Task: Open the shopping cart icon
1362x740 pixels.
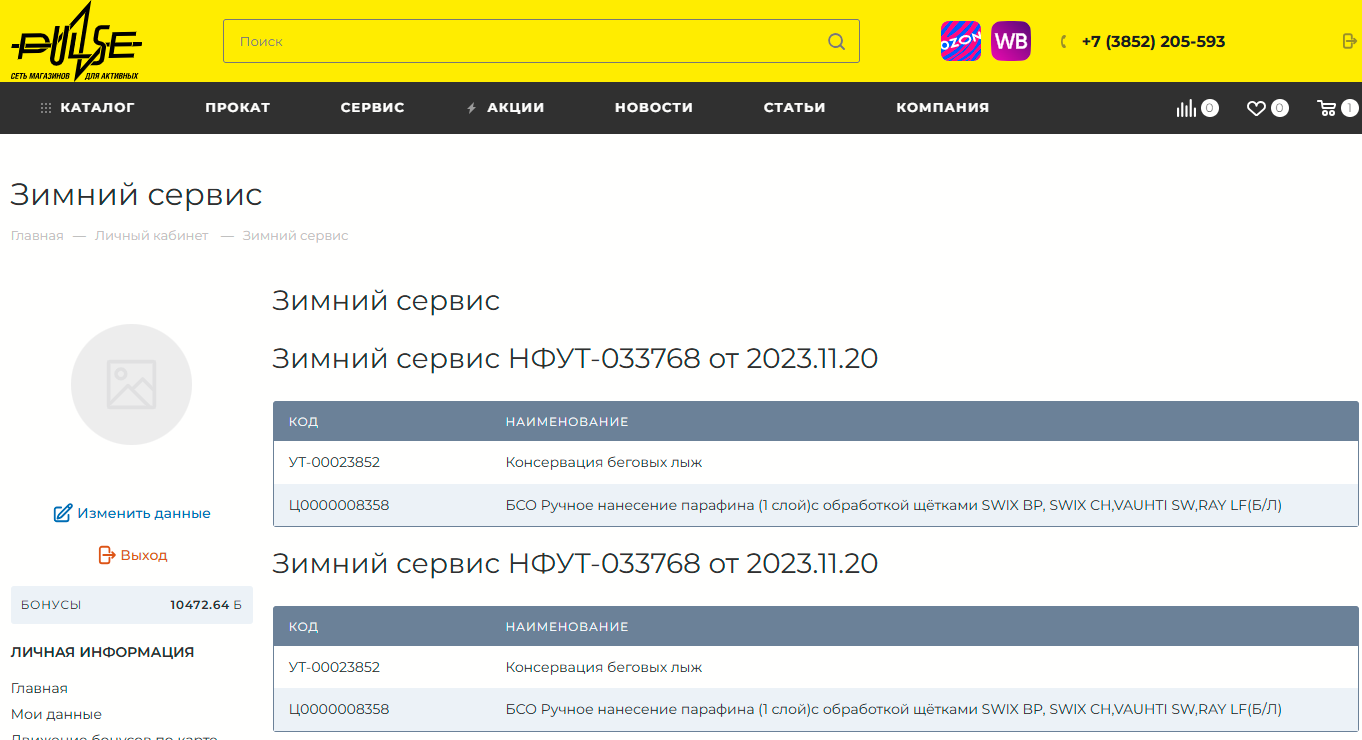Action: point(1327,108)
